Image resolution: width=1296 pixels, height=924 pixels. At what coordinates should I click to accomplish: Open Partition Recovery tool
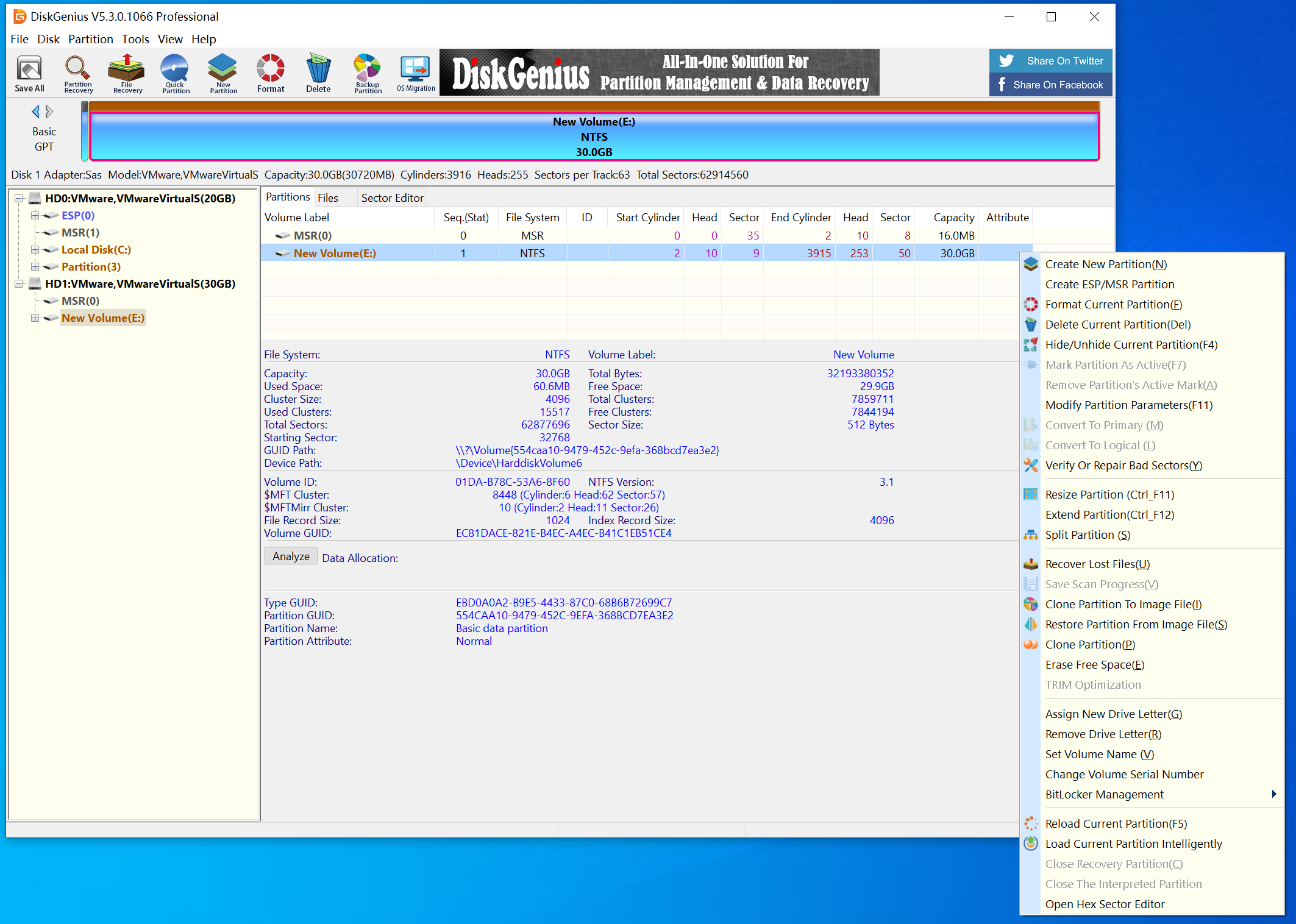point(78,73)
